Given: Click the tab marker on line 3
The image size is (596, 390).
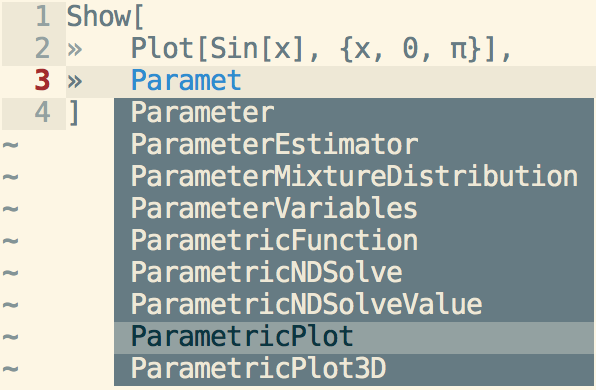Looking at the screenshot, I should [75, 82].
